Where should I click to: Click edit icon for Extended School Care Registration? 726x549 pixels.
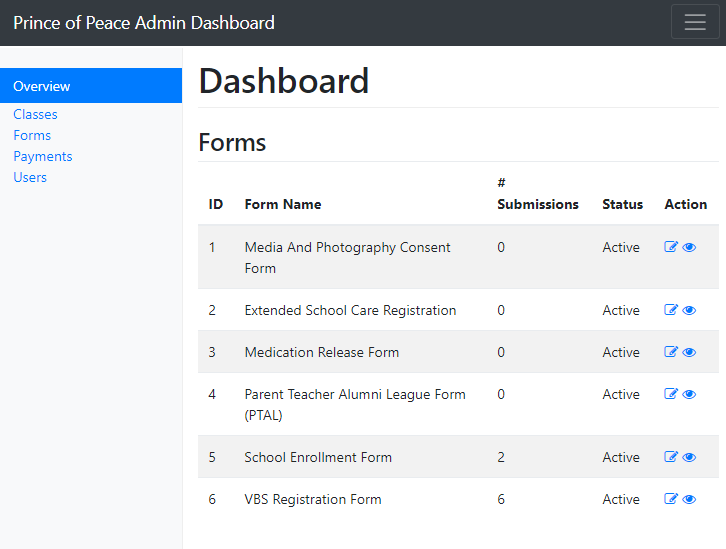click(671, 310)
